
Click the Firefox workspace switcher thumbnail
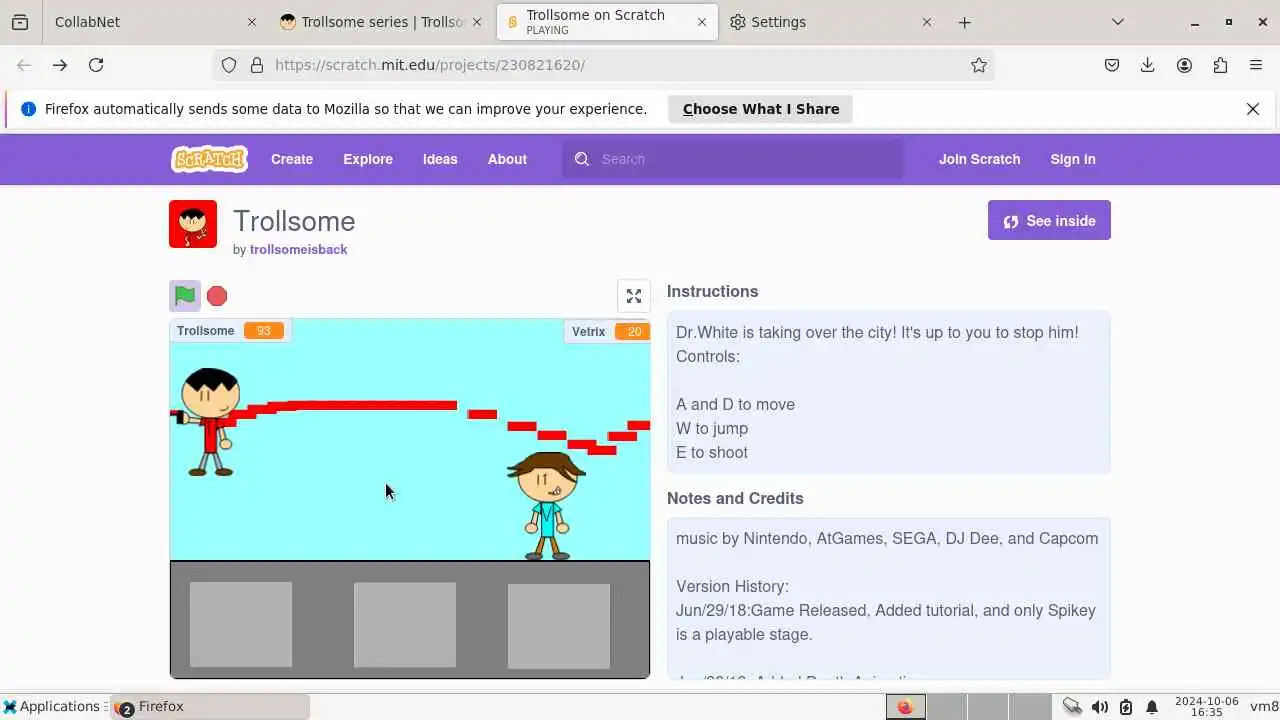(906, 706)
